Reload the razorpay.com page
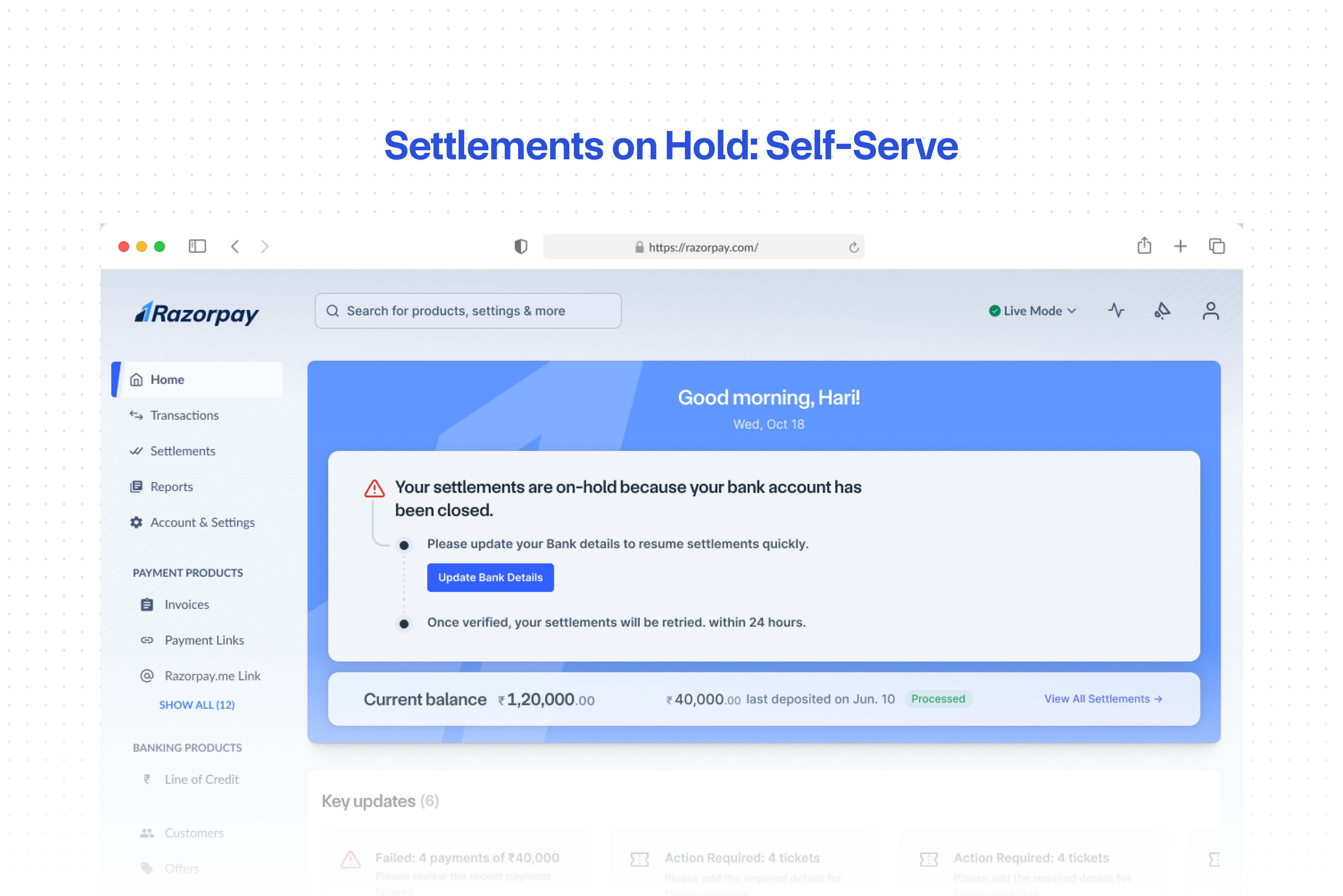Viewport: 1343px width, 896px height. [854, 248]
